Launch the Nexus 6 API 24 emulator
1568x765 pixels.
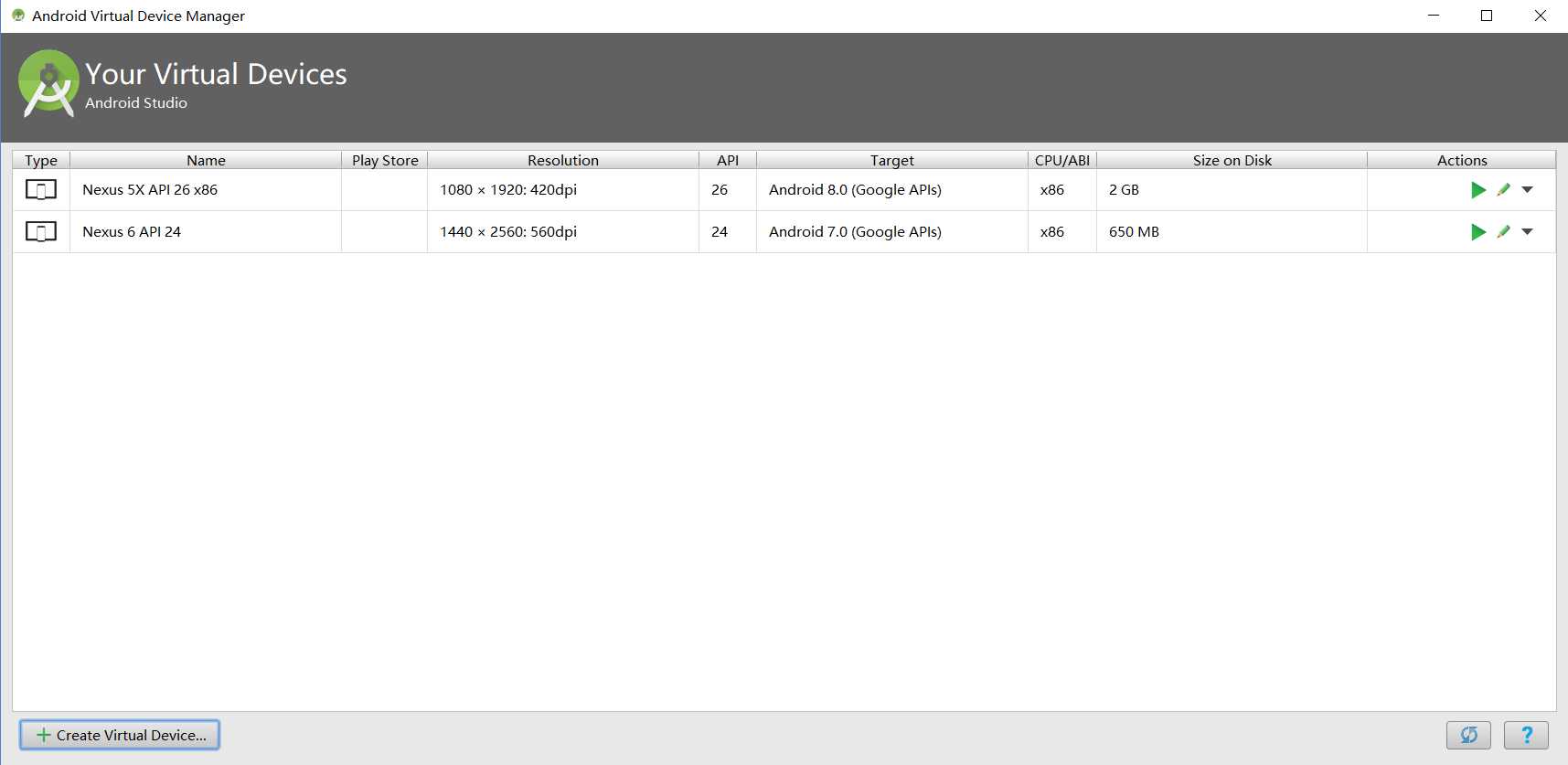click(x=1478, y=232)
